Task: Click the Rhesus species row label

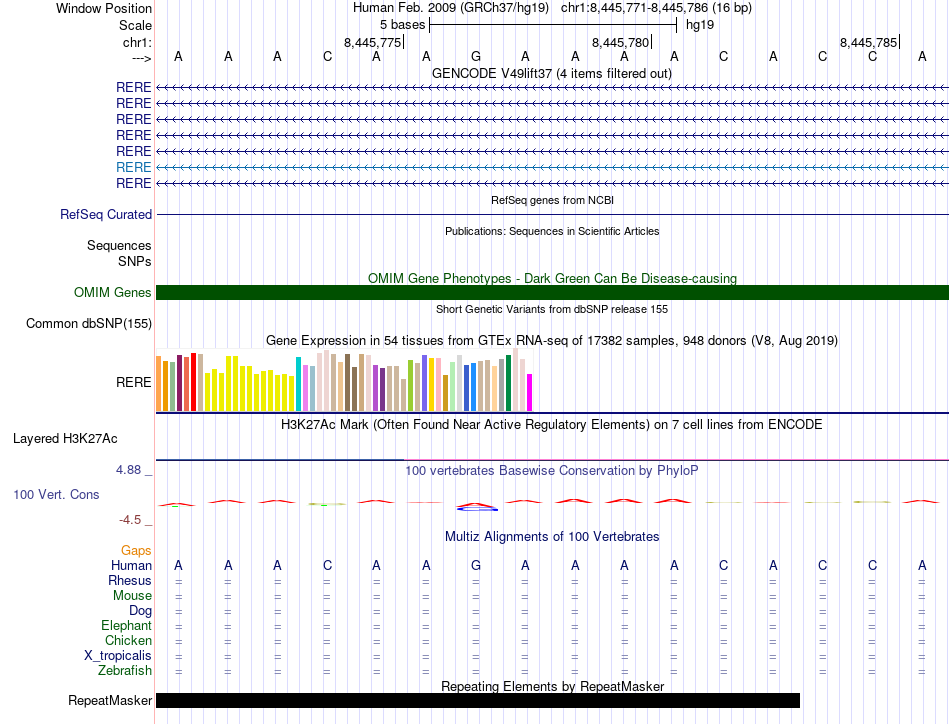Action: pos(130,580)
